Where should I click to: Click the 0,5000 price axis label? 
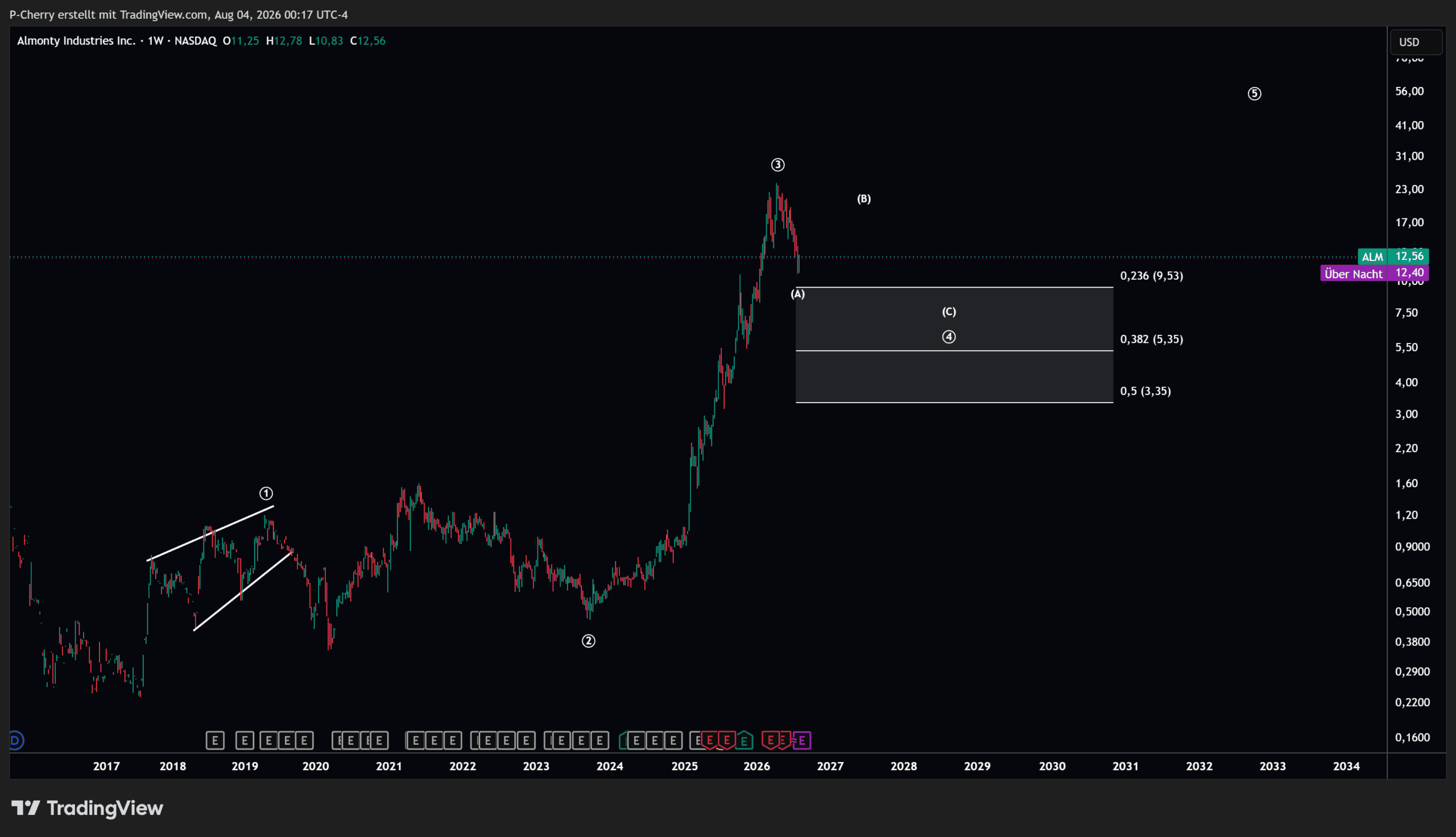1412,612
